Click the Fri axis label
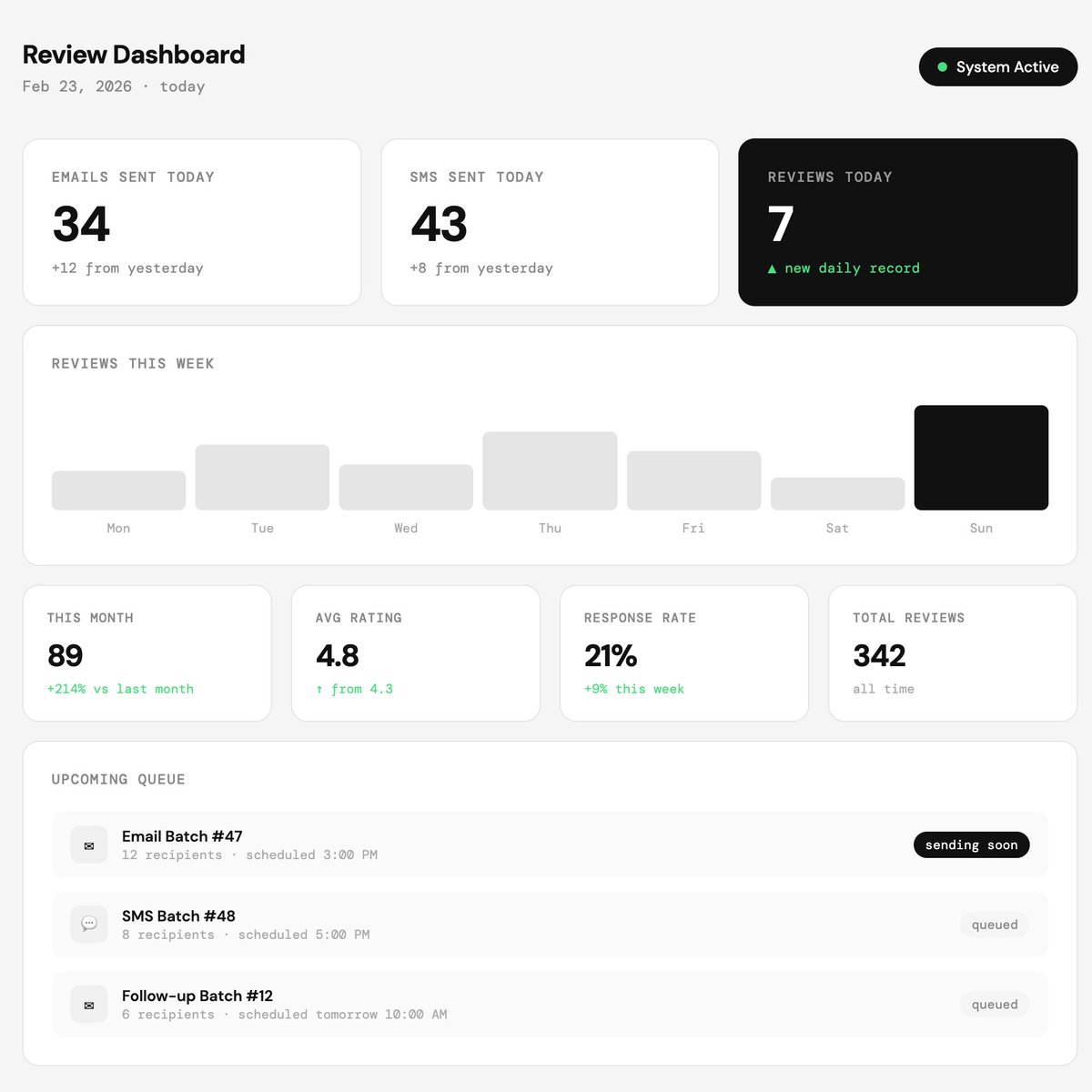The height and width of the screenshot is (1092, 1092). click(x=693, y=528)
